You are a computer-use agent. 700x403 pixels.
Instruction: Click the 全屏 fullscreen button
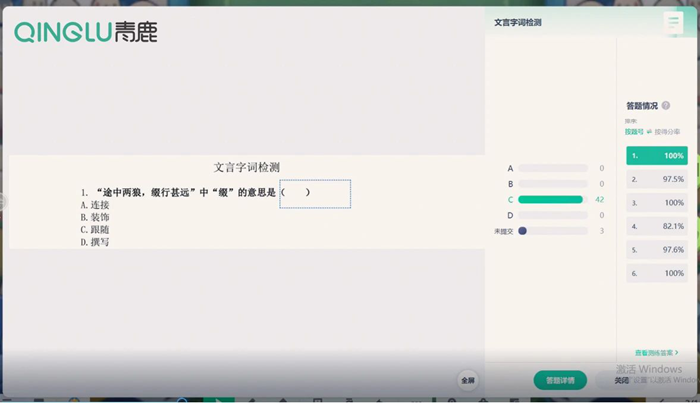(468, 380)
